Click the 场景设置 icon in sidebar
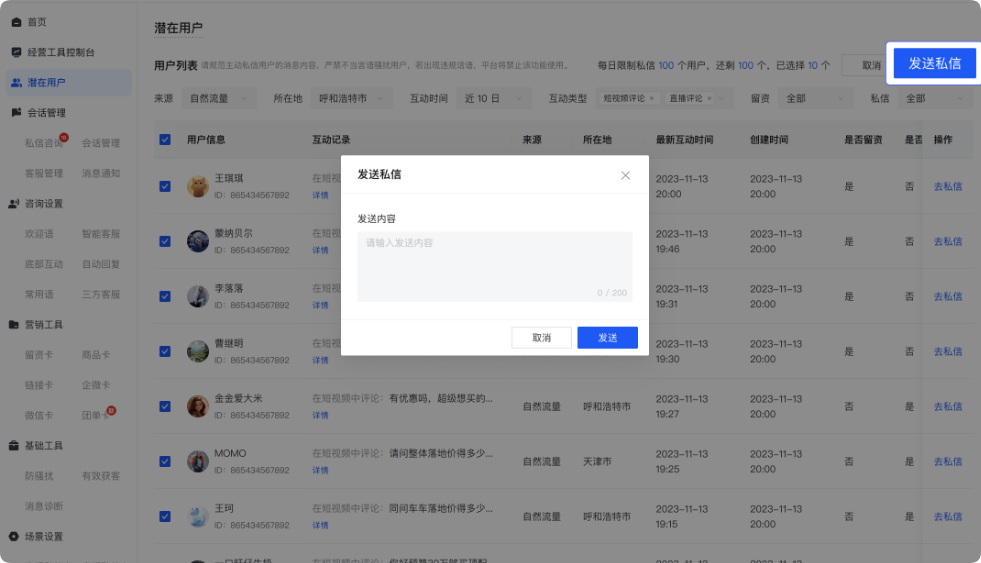The height and width of the screenshot is (563, 981). click(14, 537)
